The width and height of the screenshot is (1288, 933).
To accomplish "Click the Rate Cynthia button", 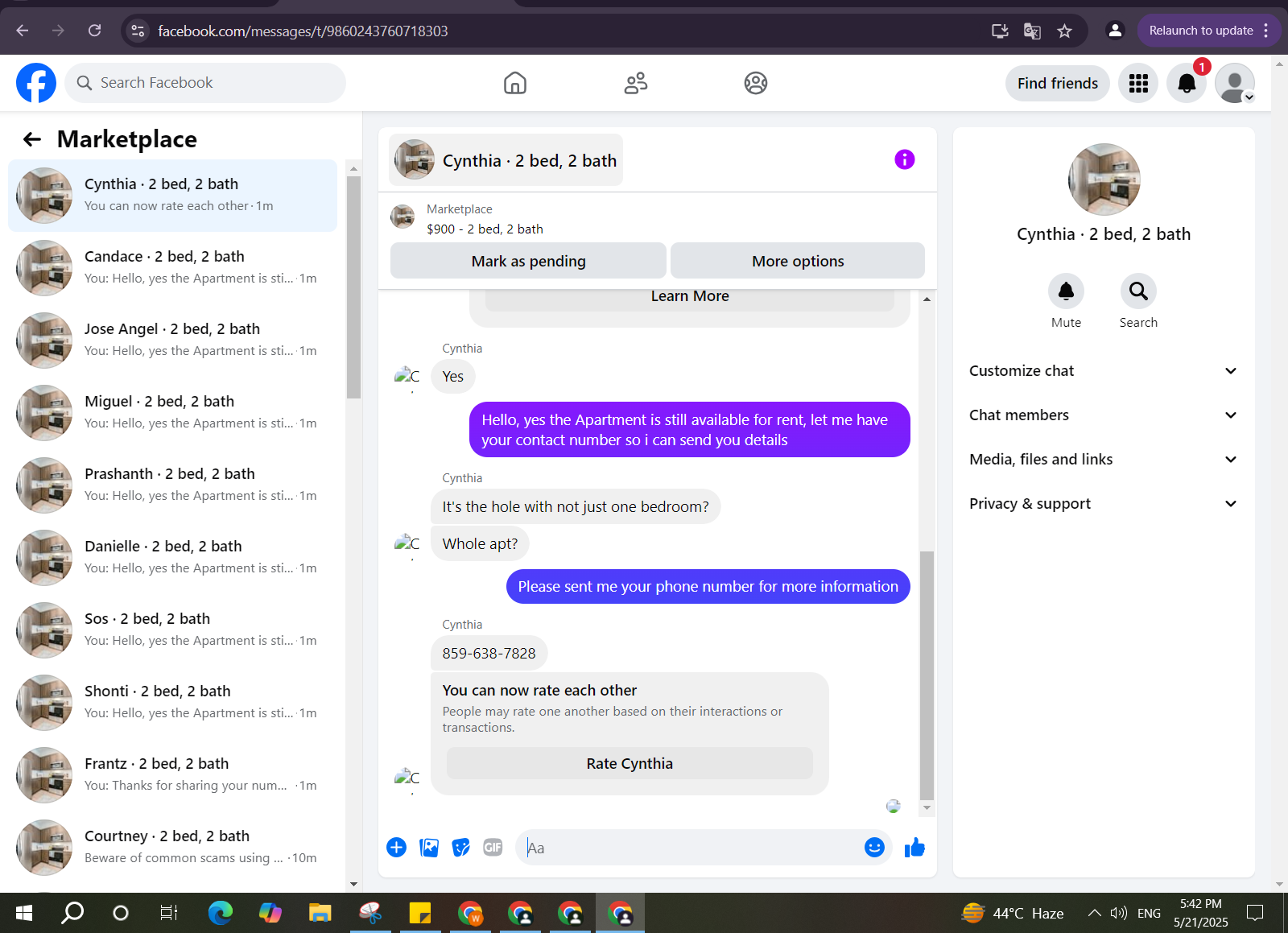I will 630,763.
